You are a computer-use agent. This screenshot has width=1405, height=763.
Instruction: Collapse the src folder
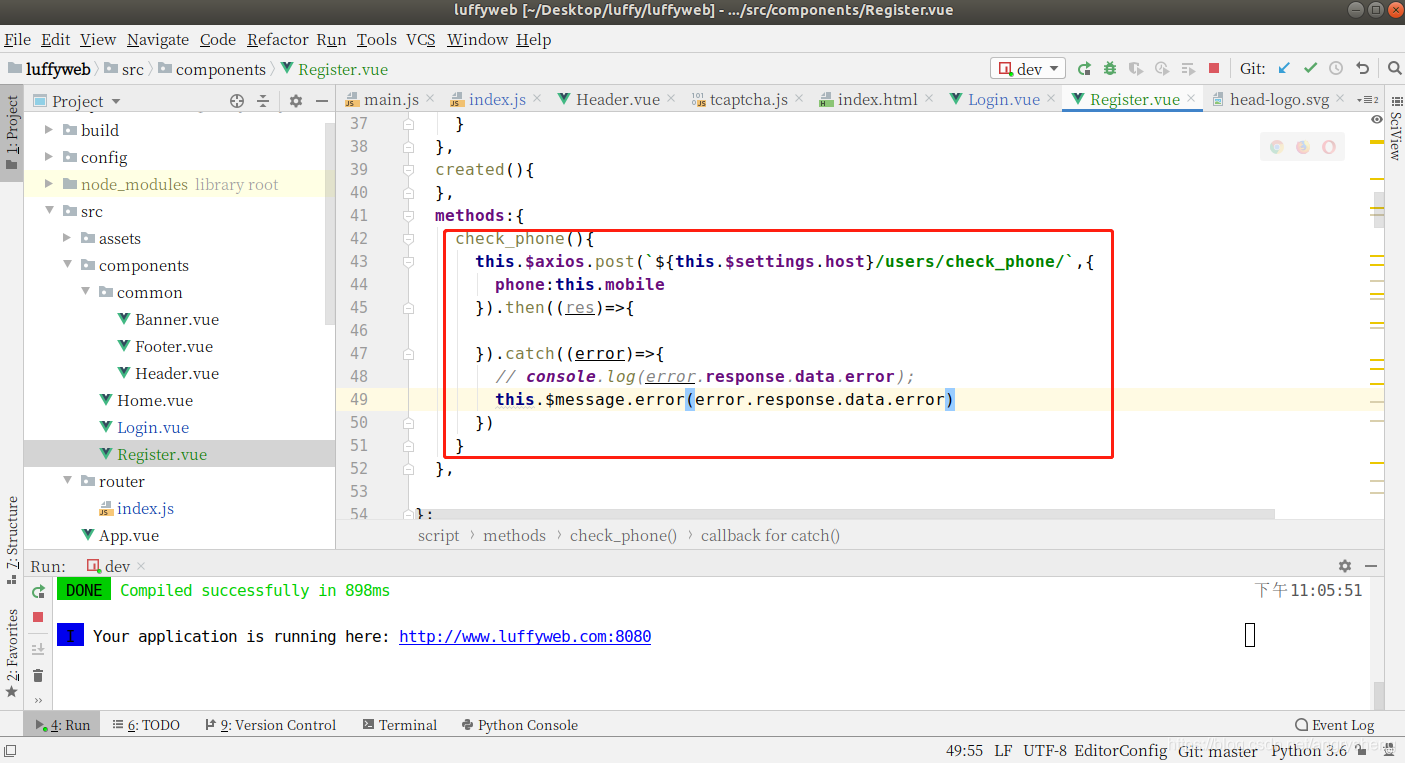pyautogui.click(x=50, y=211)
